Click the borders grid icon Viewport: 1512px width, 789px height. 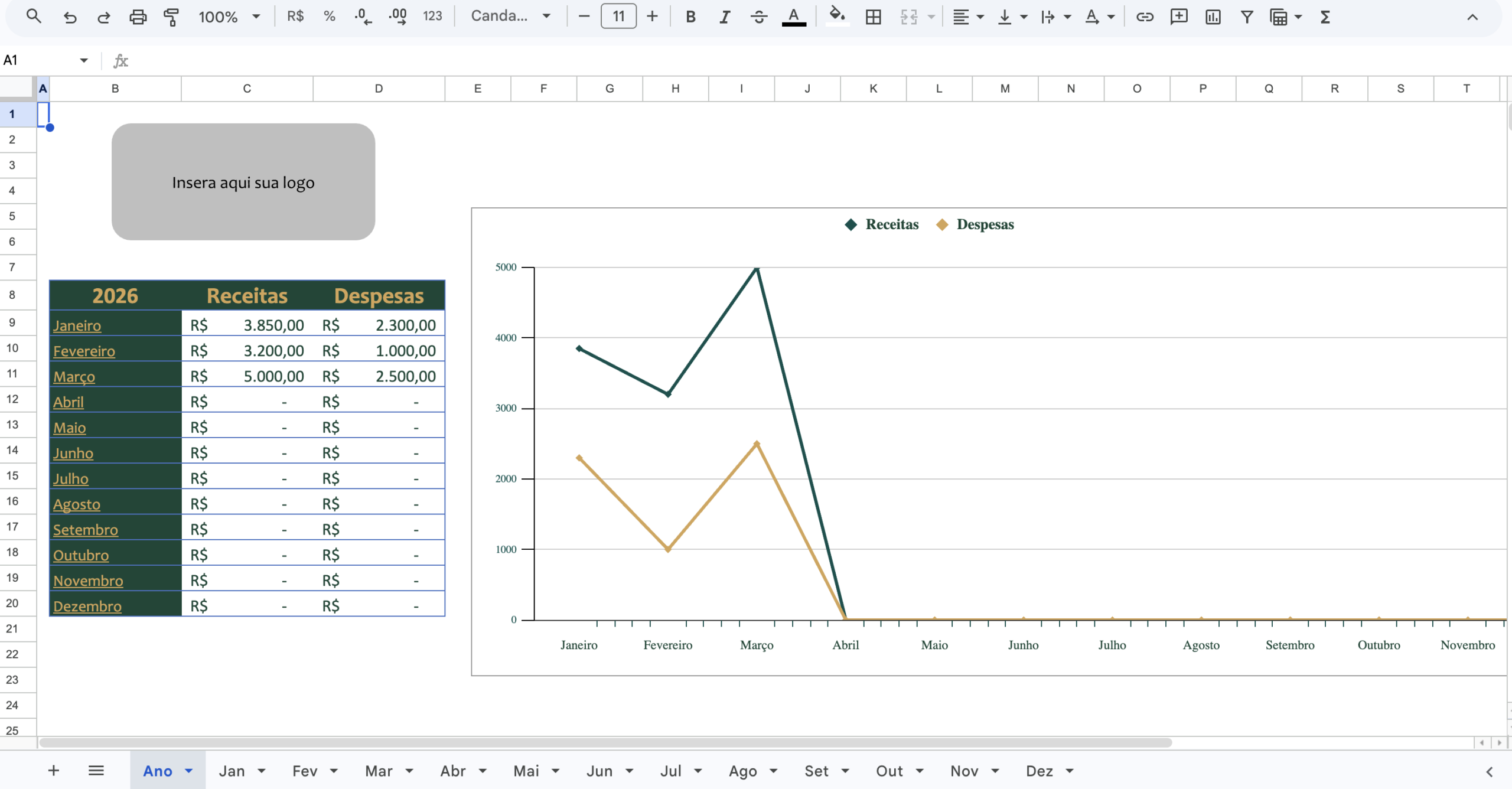pos(873,17)
